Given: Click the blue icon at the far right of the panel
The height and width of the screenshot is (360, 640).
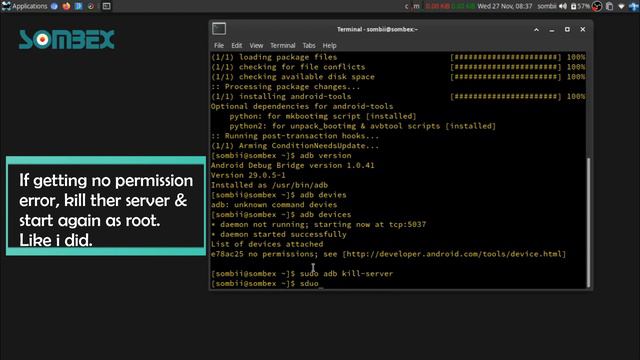Looking at the screenshot, I should 634,6.
